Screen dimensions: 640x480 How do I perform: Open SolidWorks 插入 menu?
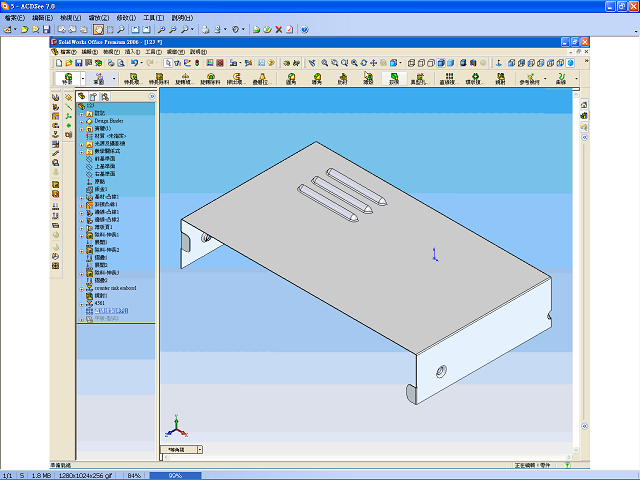pyautogui.click(x=132, y=52)
